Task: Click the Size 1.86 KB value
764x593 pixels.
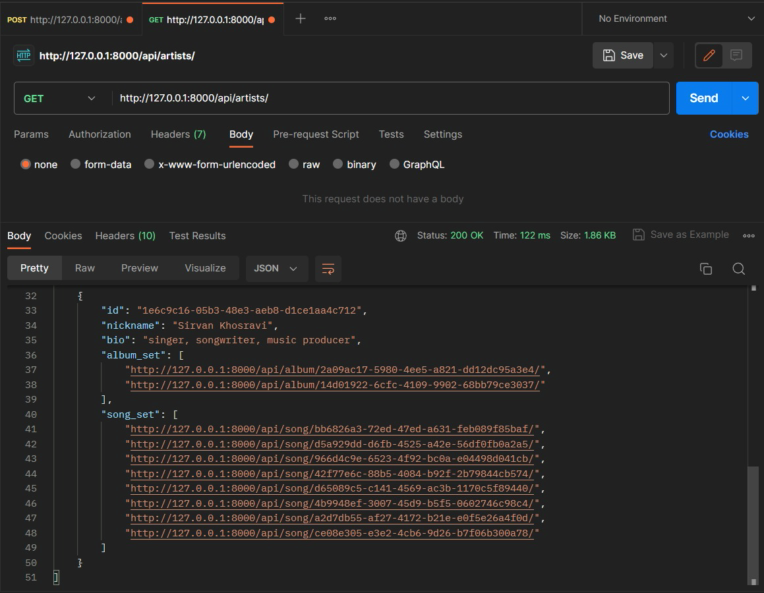Action: click(600, 236)
